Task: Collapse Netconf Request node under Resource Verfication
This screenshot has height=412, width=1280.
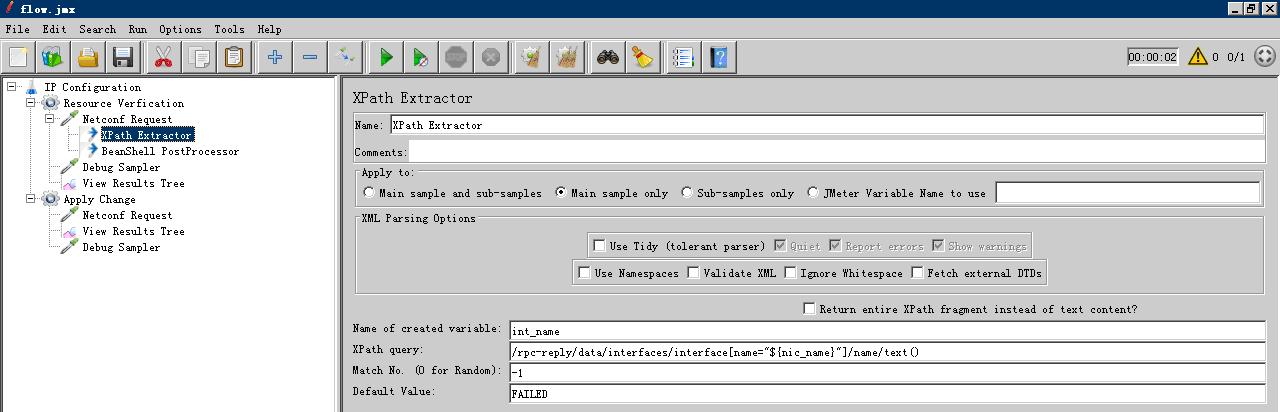Action: 50,119
